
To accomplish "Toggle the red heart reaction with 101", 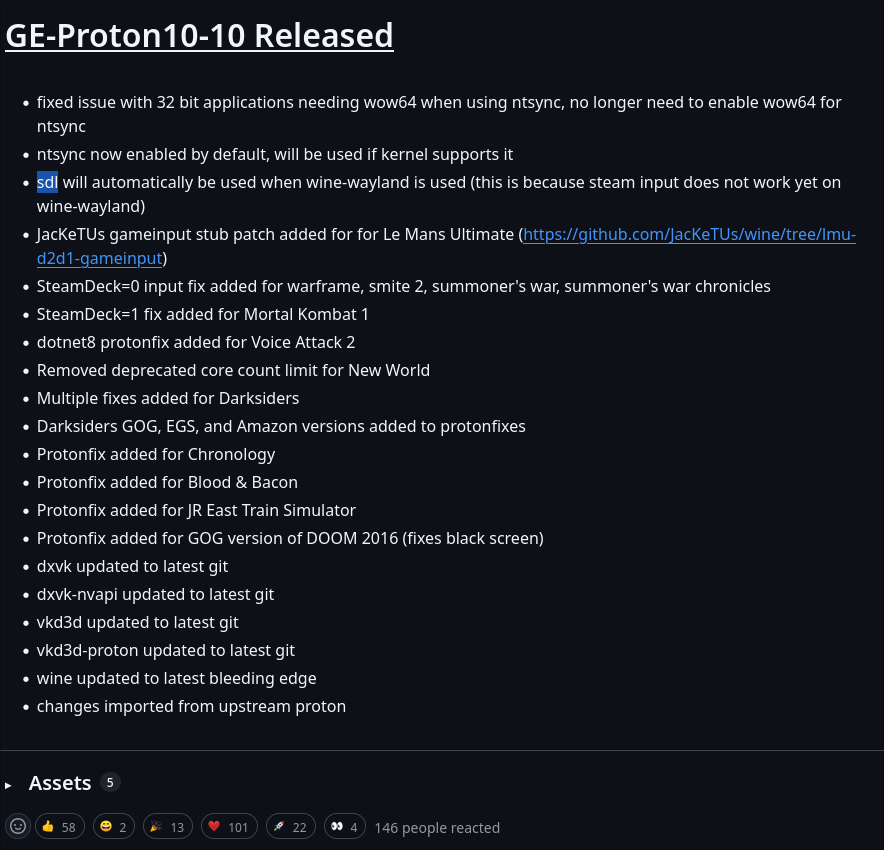I will [x=229, y=827].
